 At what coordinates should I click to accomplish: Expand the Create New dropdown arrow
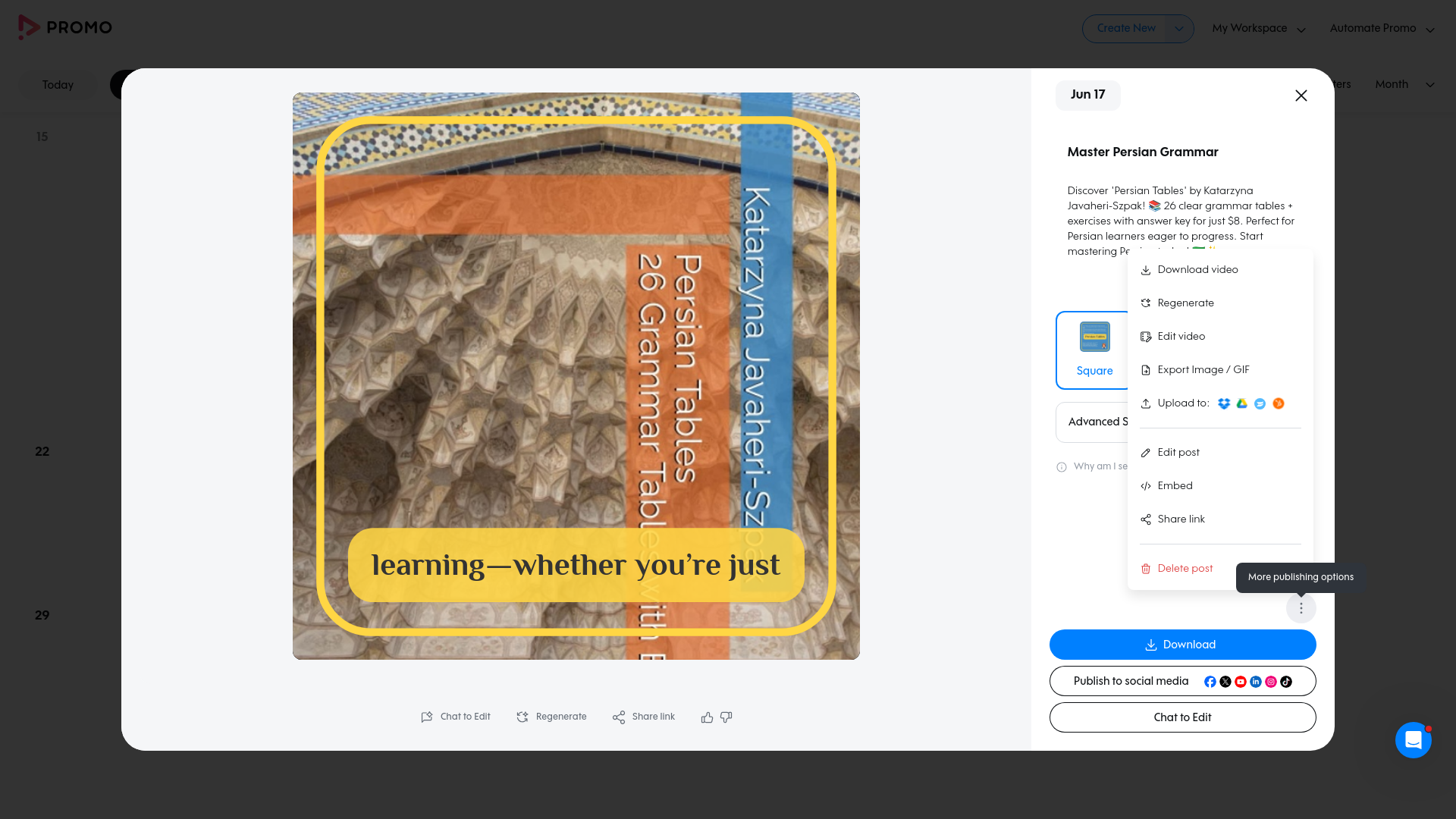(1178, 29)
